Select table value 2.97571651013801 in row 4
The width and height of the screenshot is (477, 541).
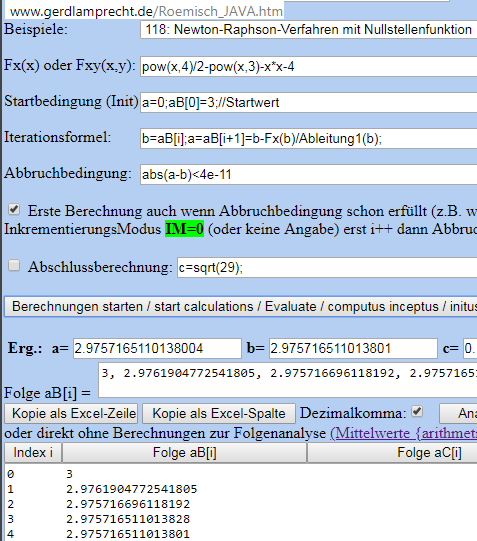128,534
